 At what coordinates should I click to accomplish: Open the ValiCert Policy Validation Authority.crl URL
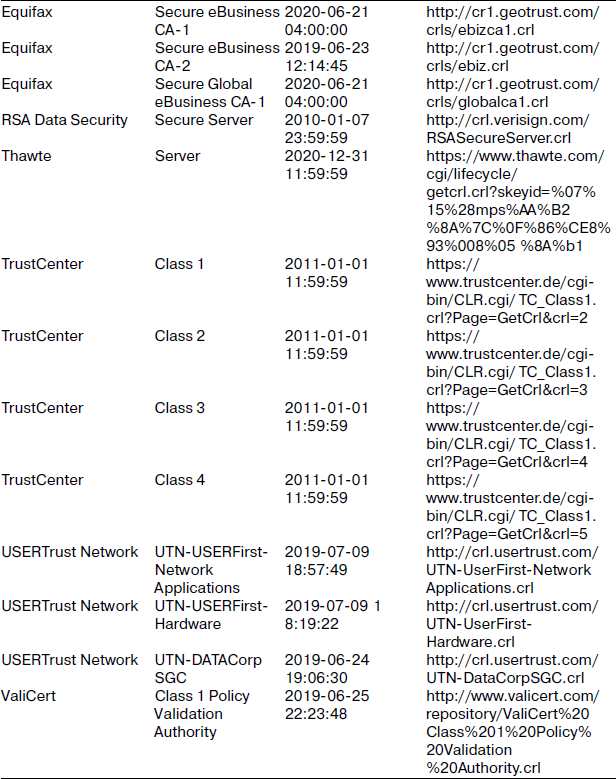tap(513, 732)
